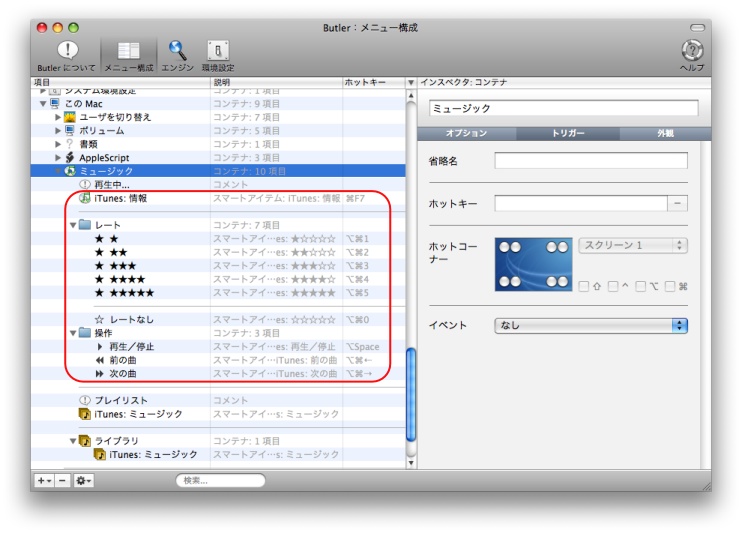Open the イベント なし popup menu
742x533 pixels.
(591, 325)
